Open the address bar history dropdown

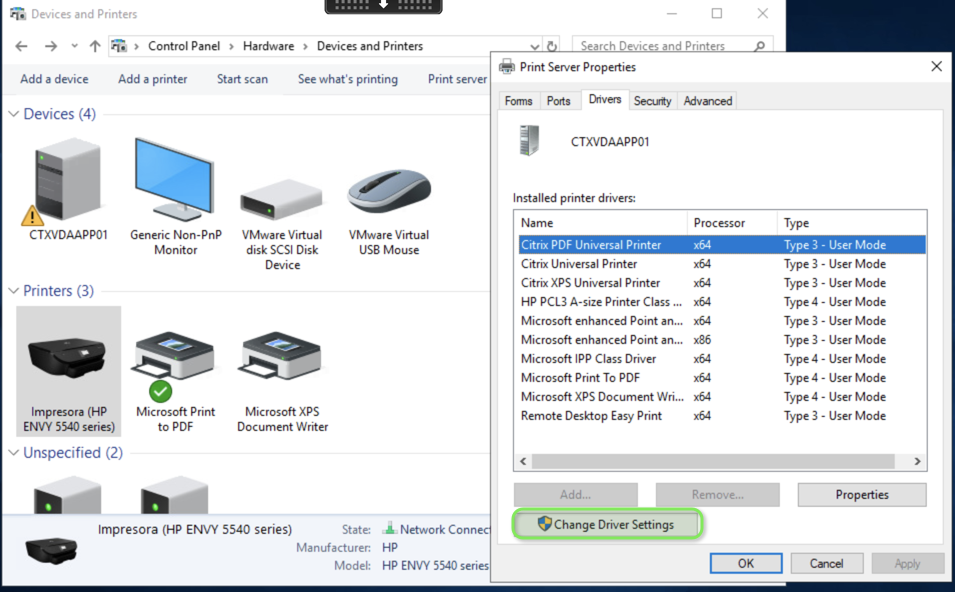click(534, 45)
